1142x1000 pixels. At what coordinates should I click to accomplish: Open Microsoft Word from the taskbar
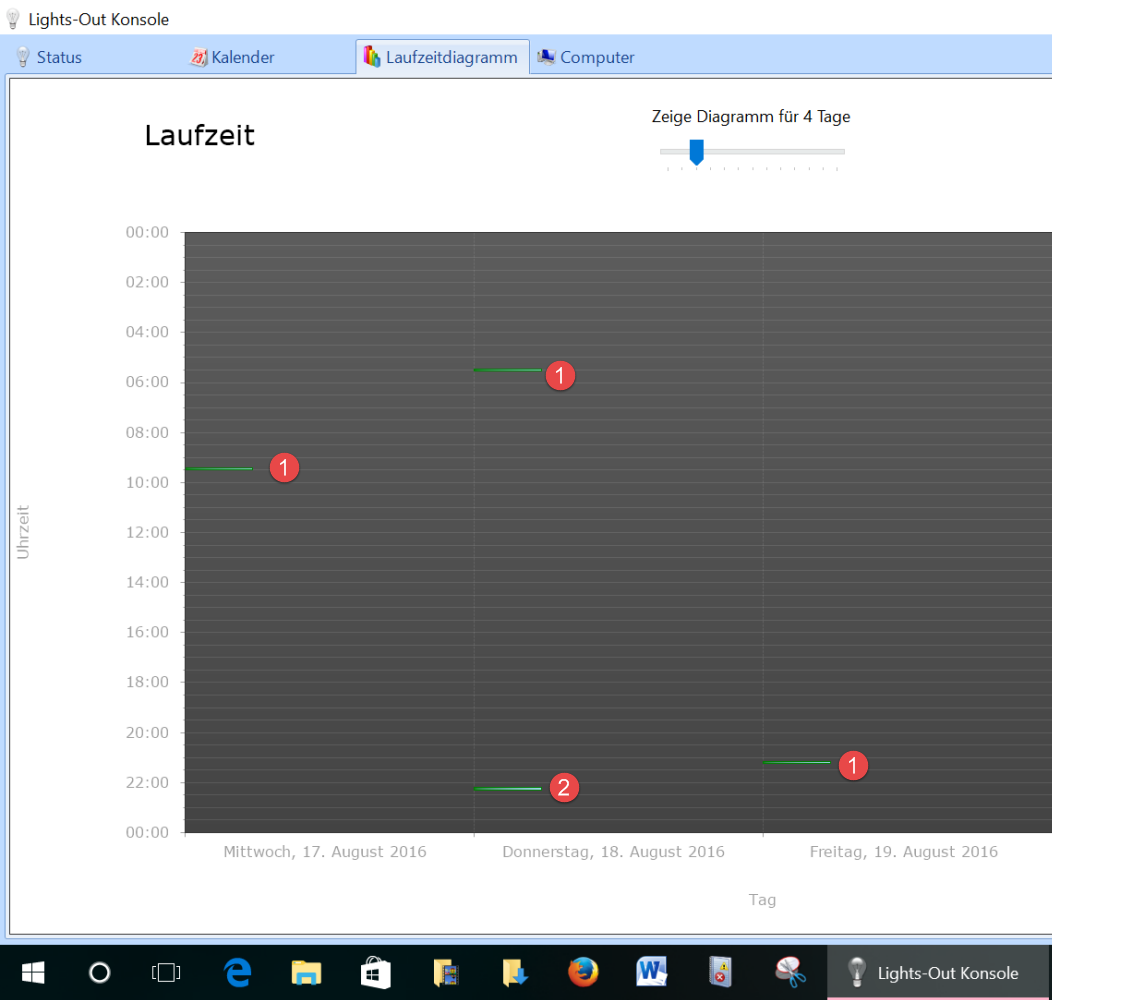pyautogui.click(x=651, y=973)
